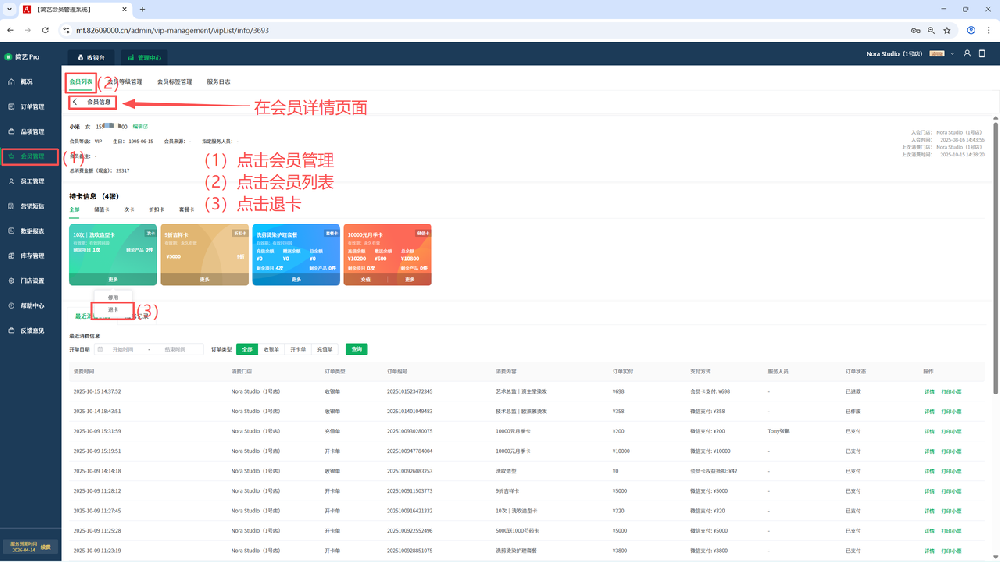Click the browser zoom magnifier icon

click(x=931, y=30)
